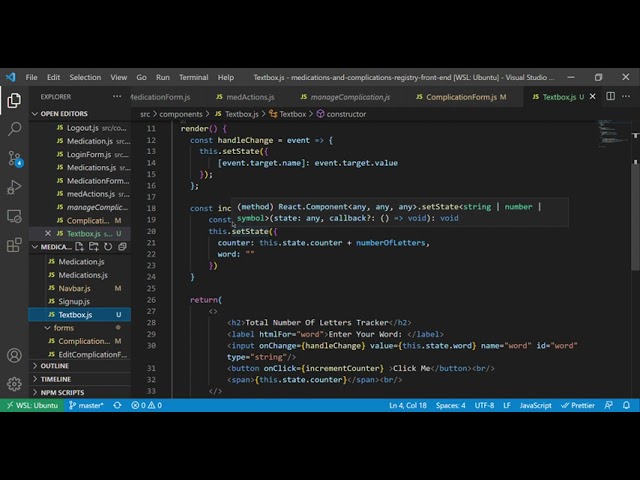The height and width of the screenshot is (480, 640).
Task: Open the Extensions view
Action: 14,245
